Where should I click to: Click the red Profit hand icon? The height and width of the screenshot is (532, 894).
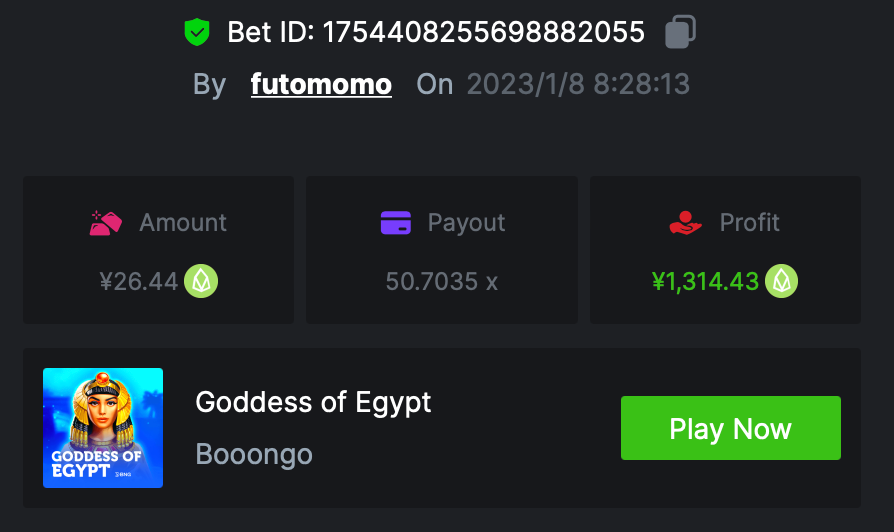tap(686, 222)
